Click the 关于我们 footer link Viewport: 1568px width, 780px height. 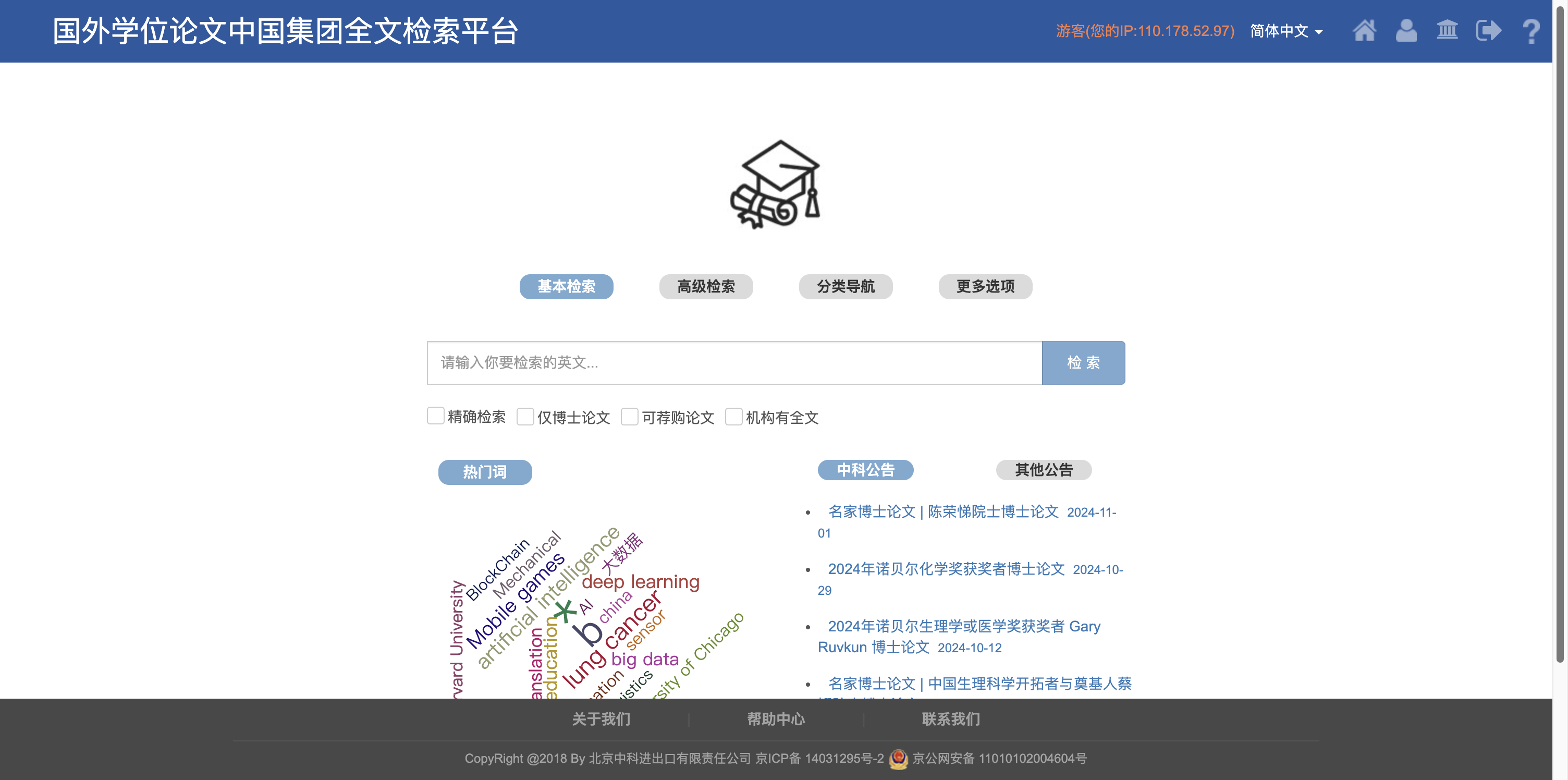click(601, 719)
